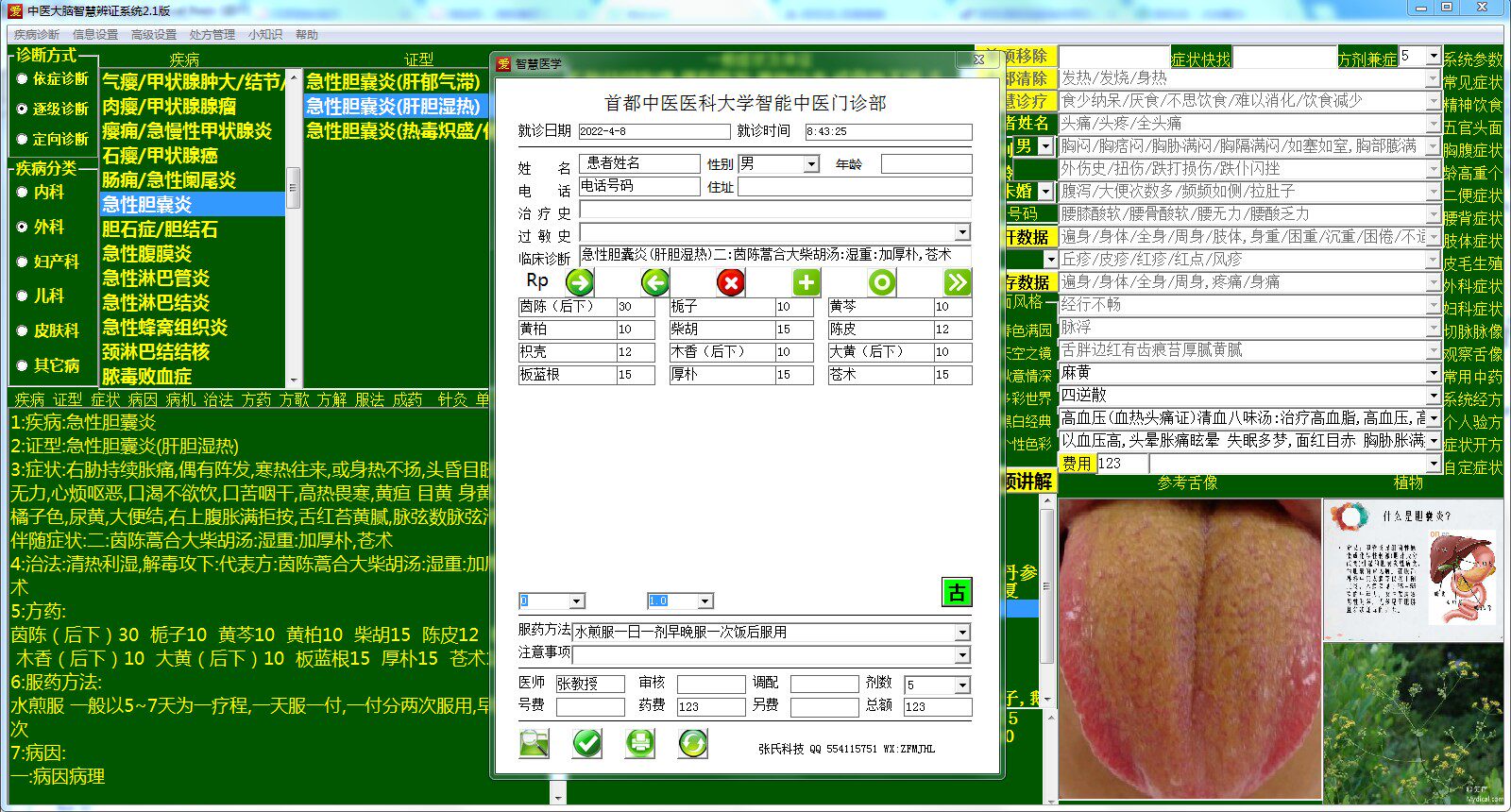Open the 帮助 menu

click(x=307, y=34)
